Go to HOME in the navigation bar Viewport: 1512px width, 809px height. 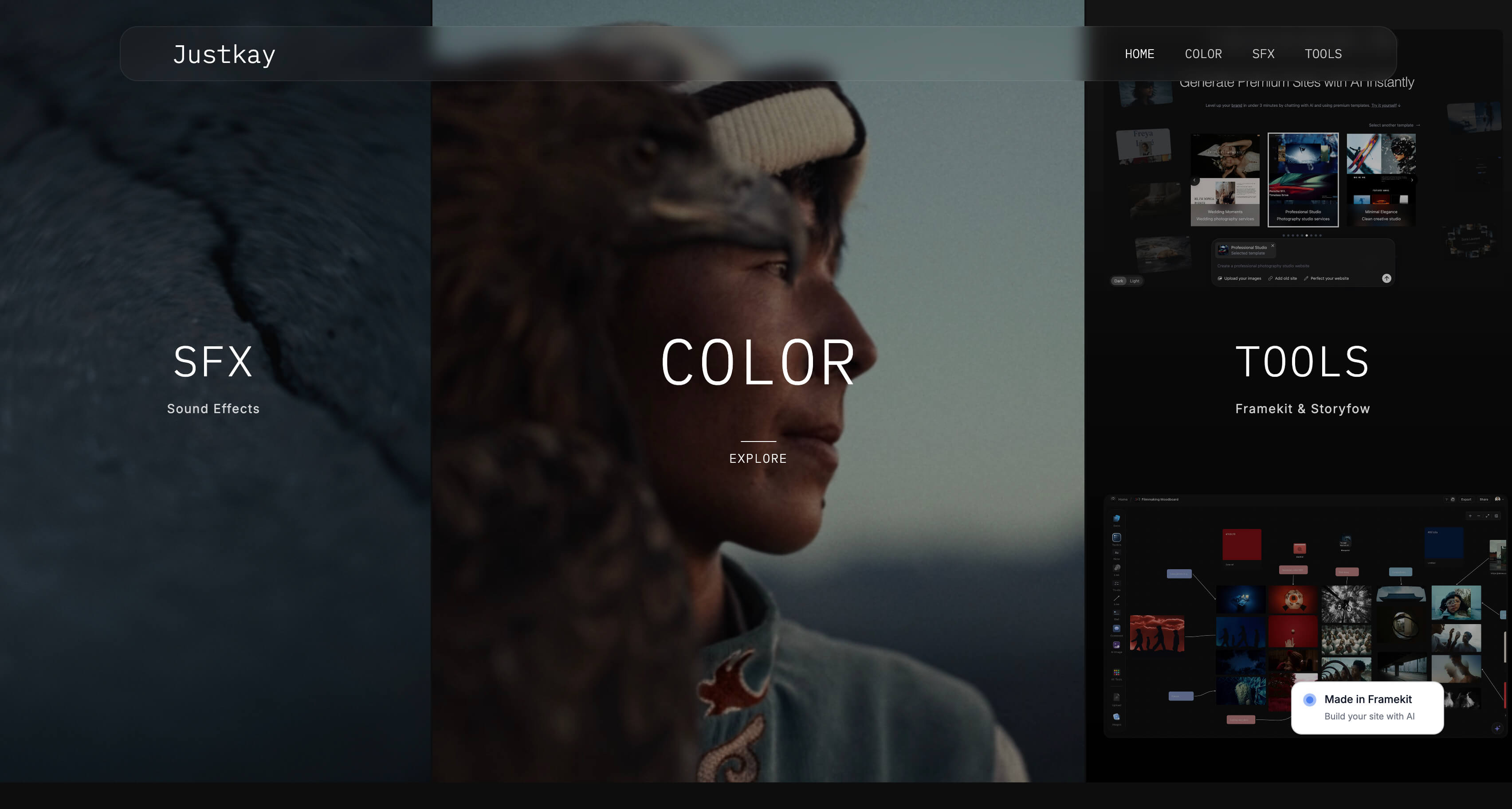[x=1139, y=54]
